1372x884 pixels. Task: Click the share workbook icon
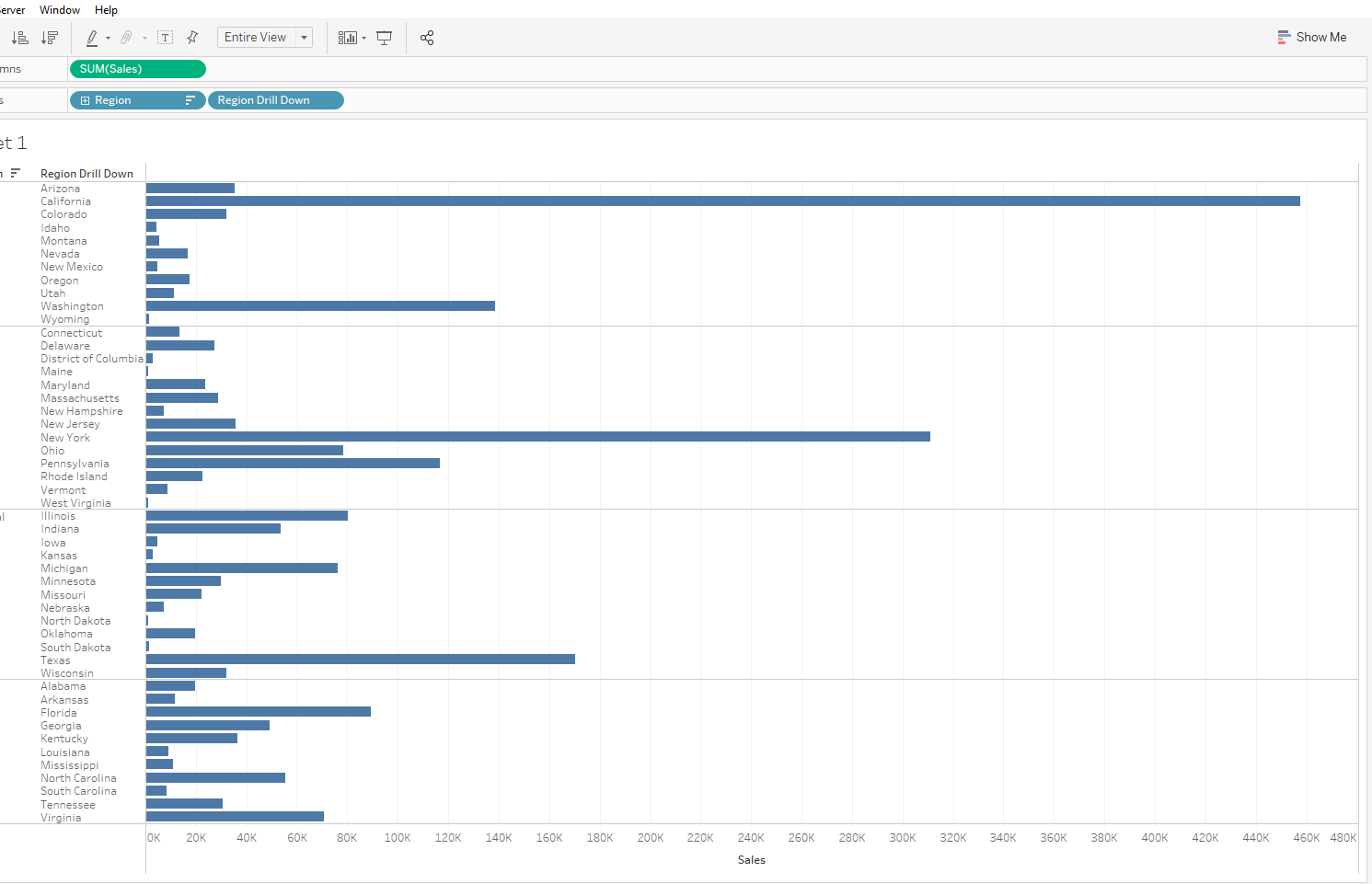pos(427,38)
